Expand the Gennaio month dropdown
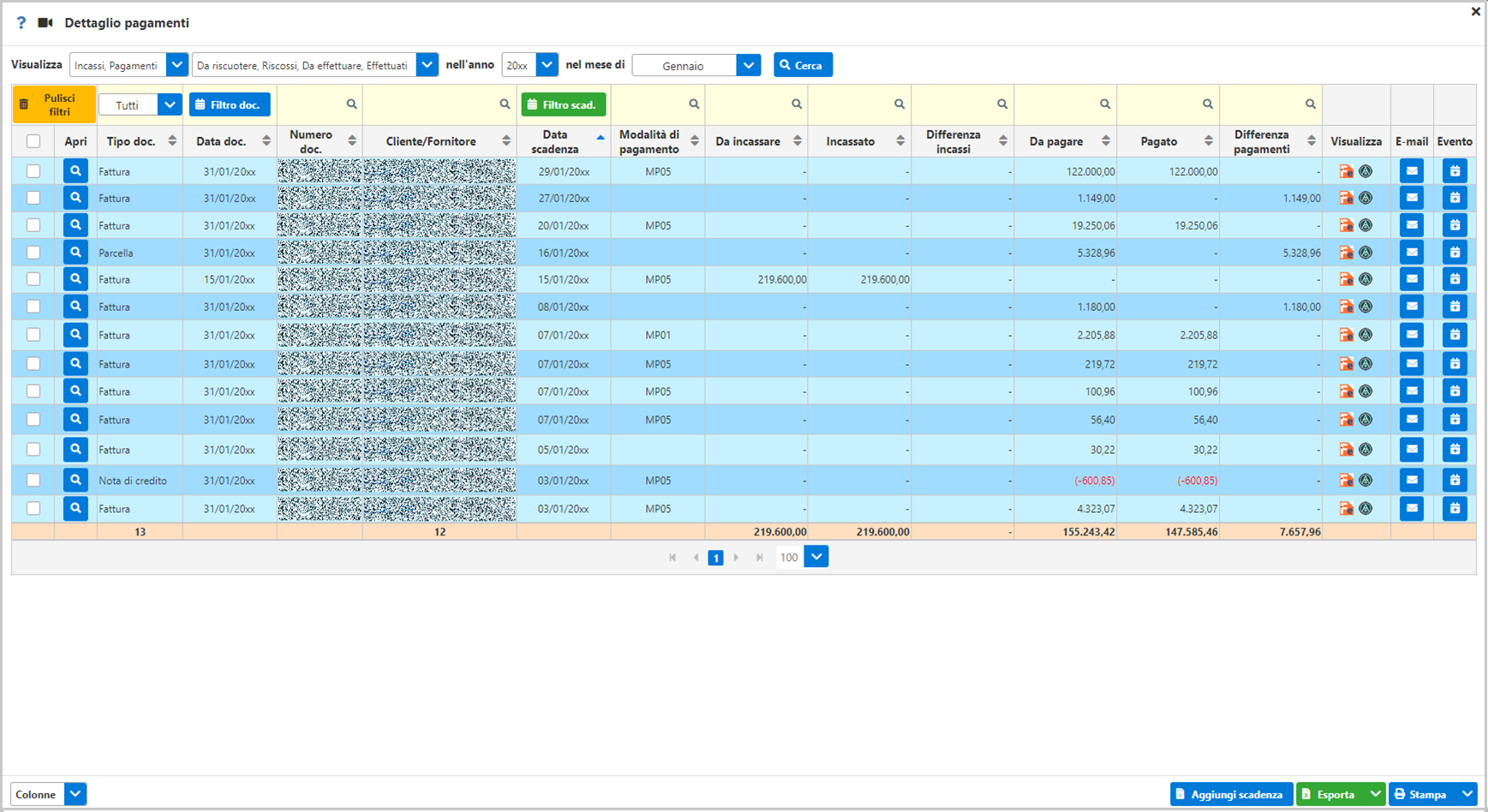The width and height of the screenshot is (1488, 812). 748,65
